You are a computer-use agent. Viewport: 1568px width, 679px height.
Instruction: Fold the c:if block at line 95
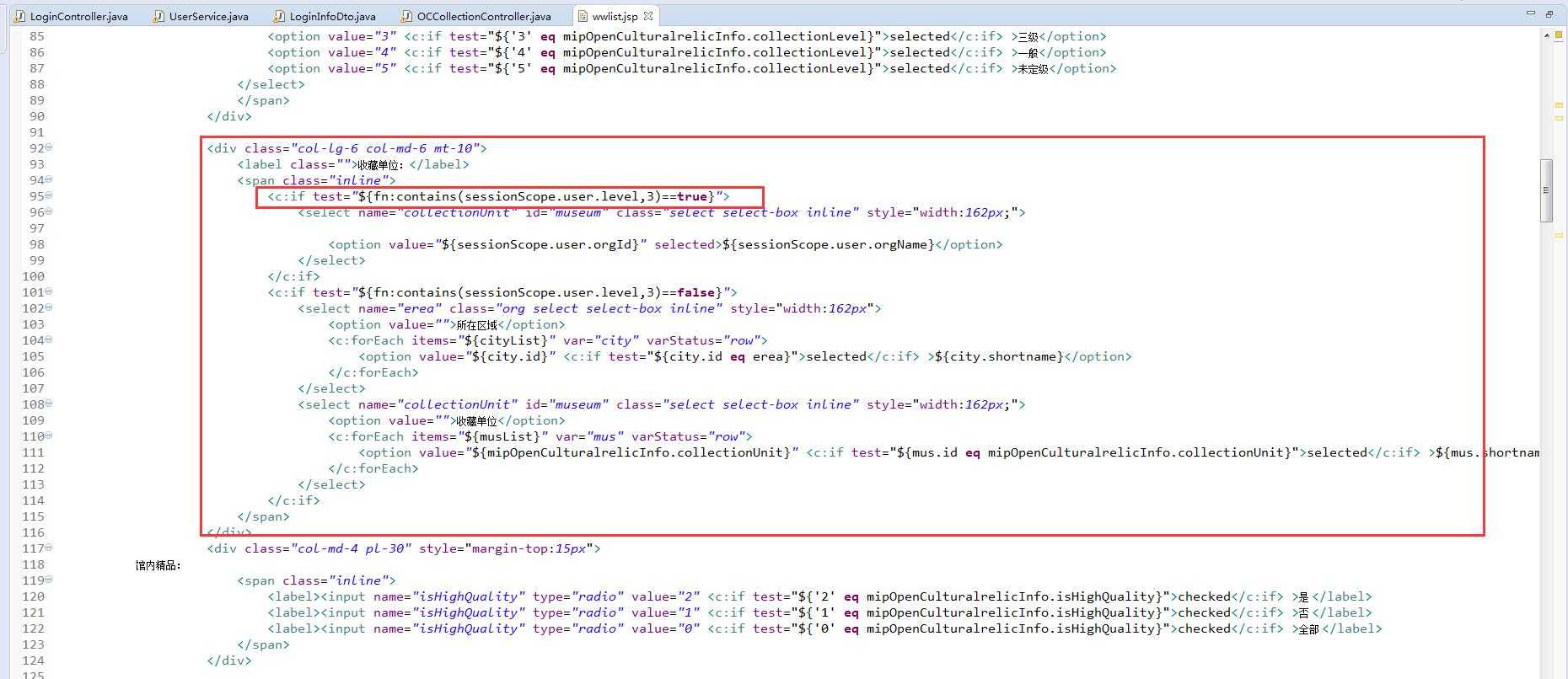pos(49,195)
